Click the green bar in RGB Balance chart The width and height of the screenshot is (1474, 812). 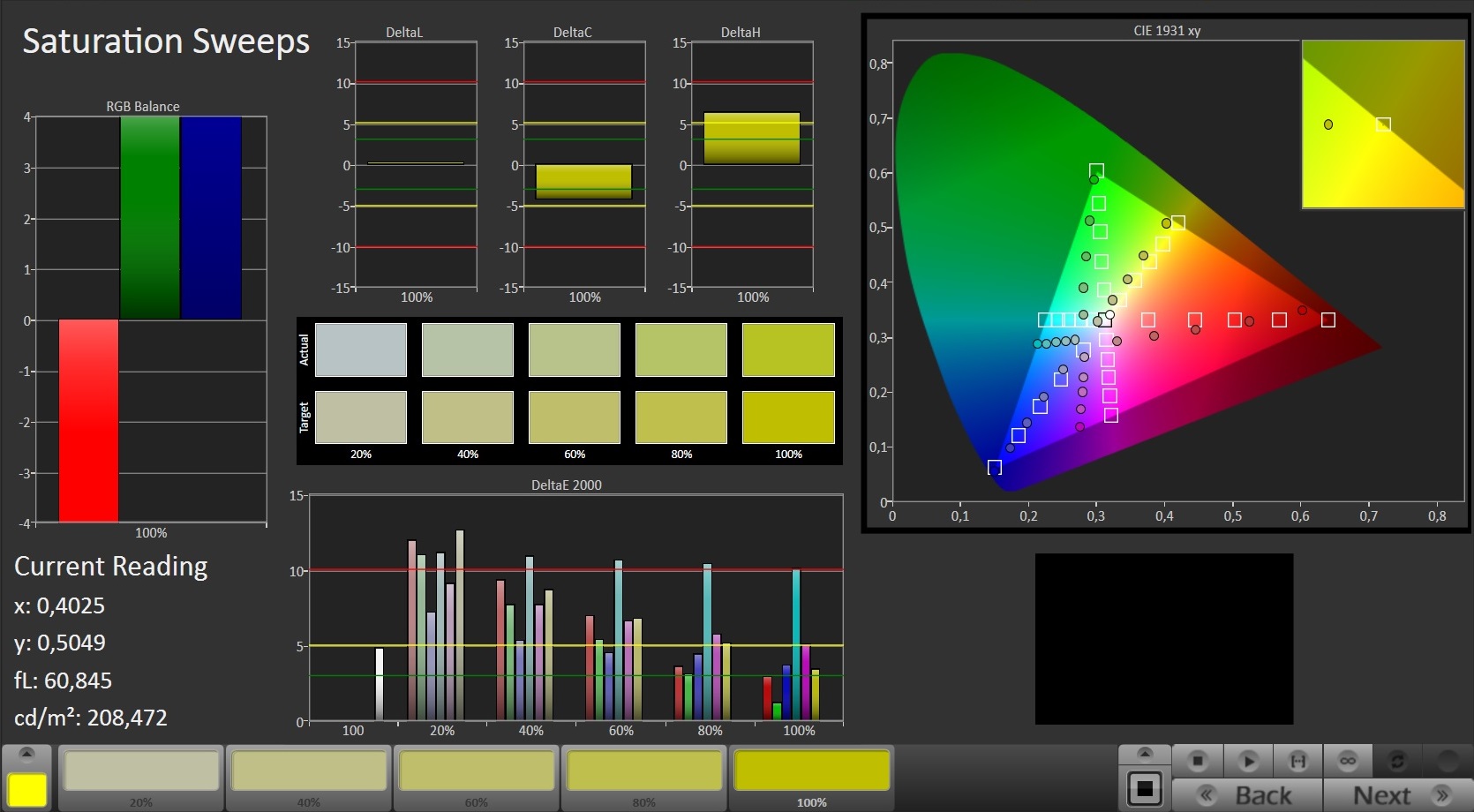coord(150,218)
